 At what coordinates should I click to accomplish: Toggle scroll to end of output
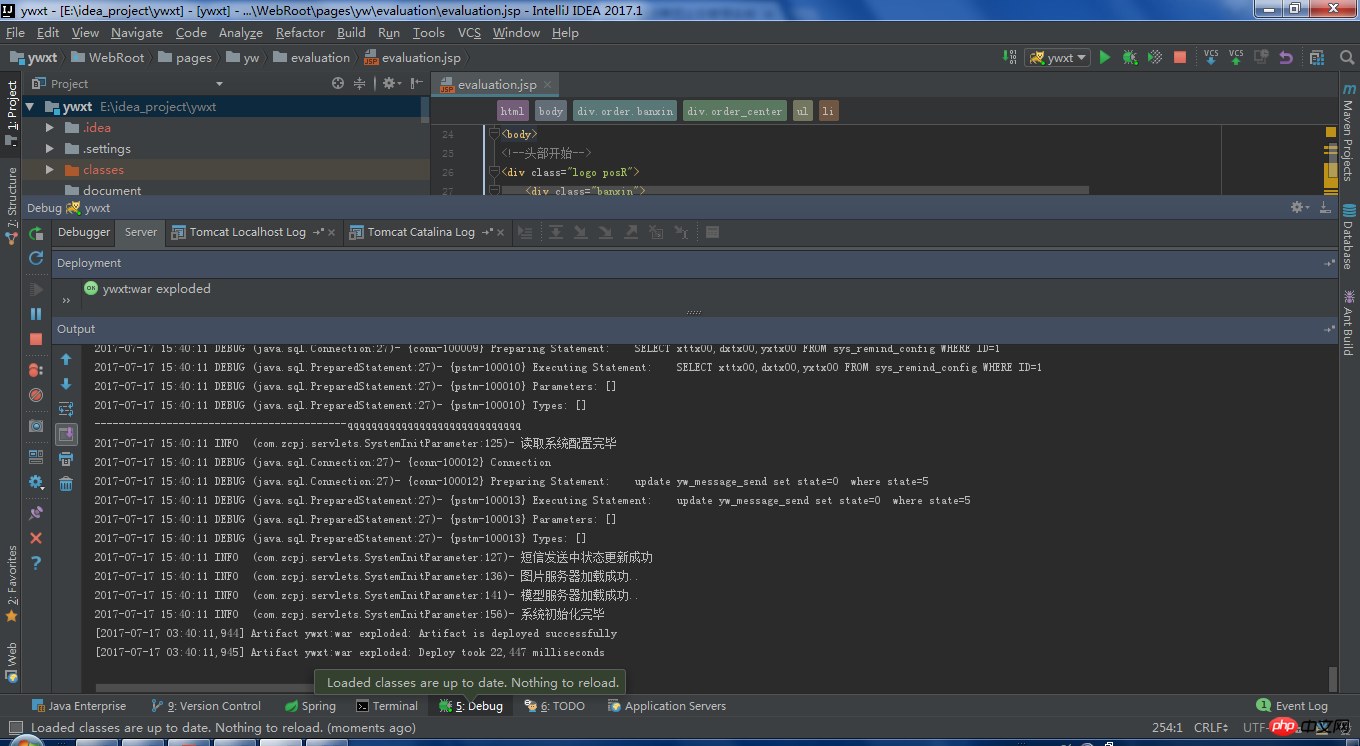(x=66, y=434)
